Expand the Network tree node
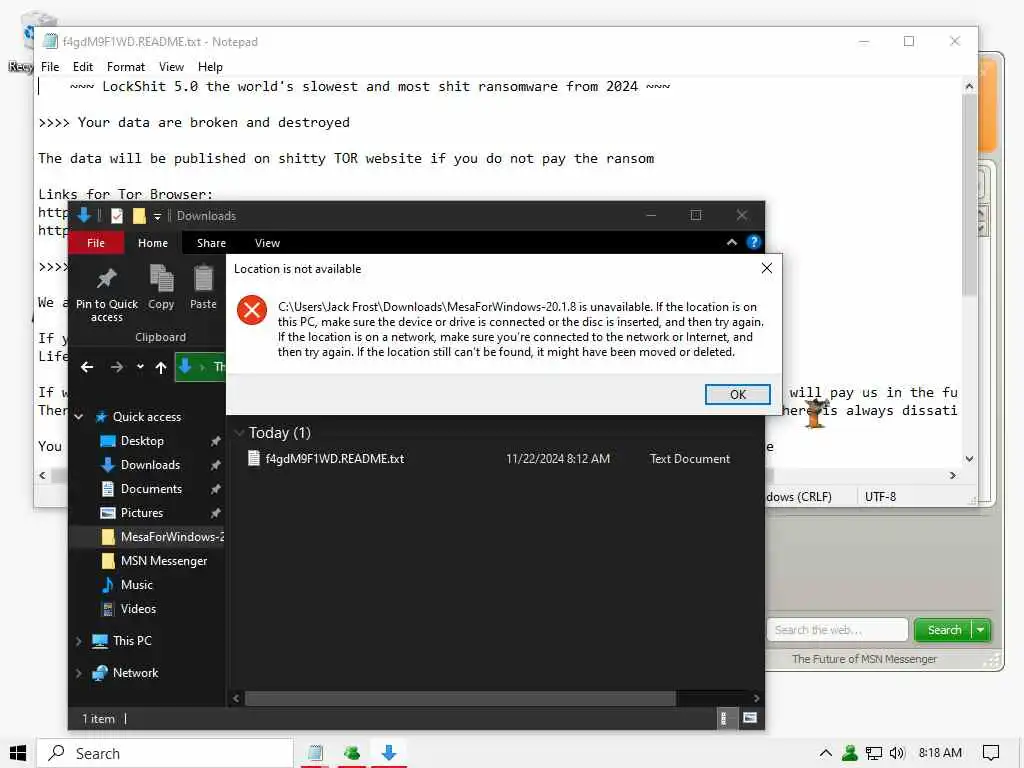Viewport: 1024px width, 768px height. tap(78, 673)
